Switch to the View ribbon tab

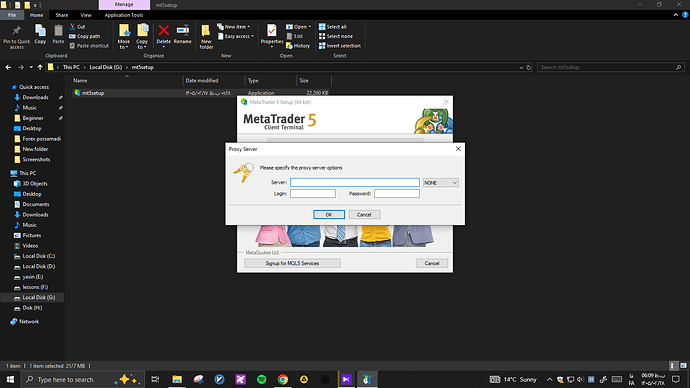point(86,15)
